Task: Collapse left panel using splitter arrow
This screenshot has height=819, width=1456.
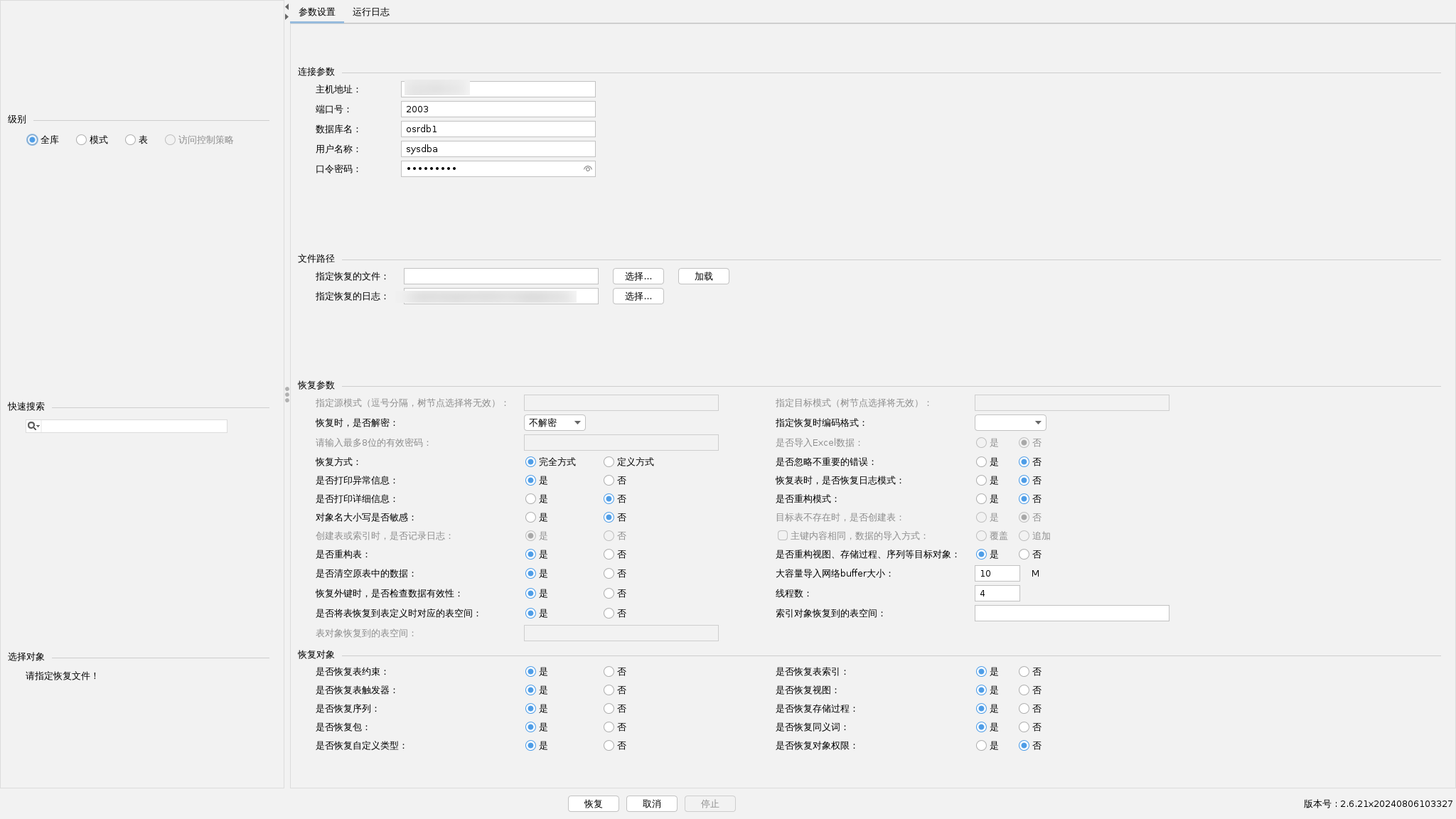Action: point(287,7)
